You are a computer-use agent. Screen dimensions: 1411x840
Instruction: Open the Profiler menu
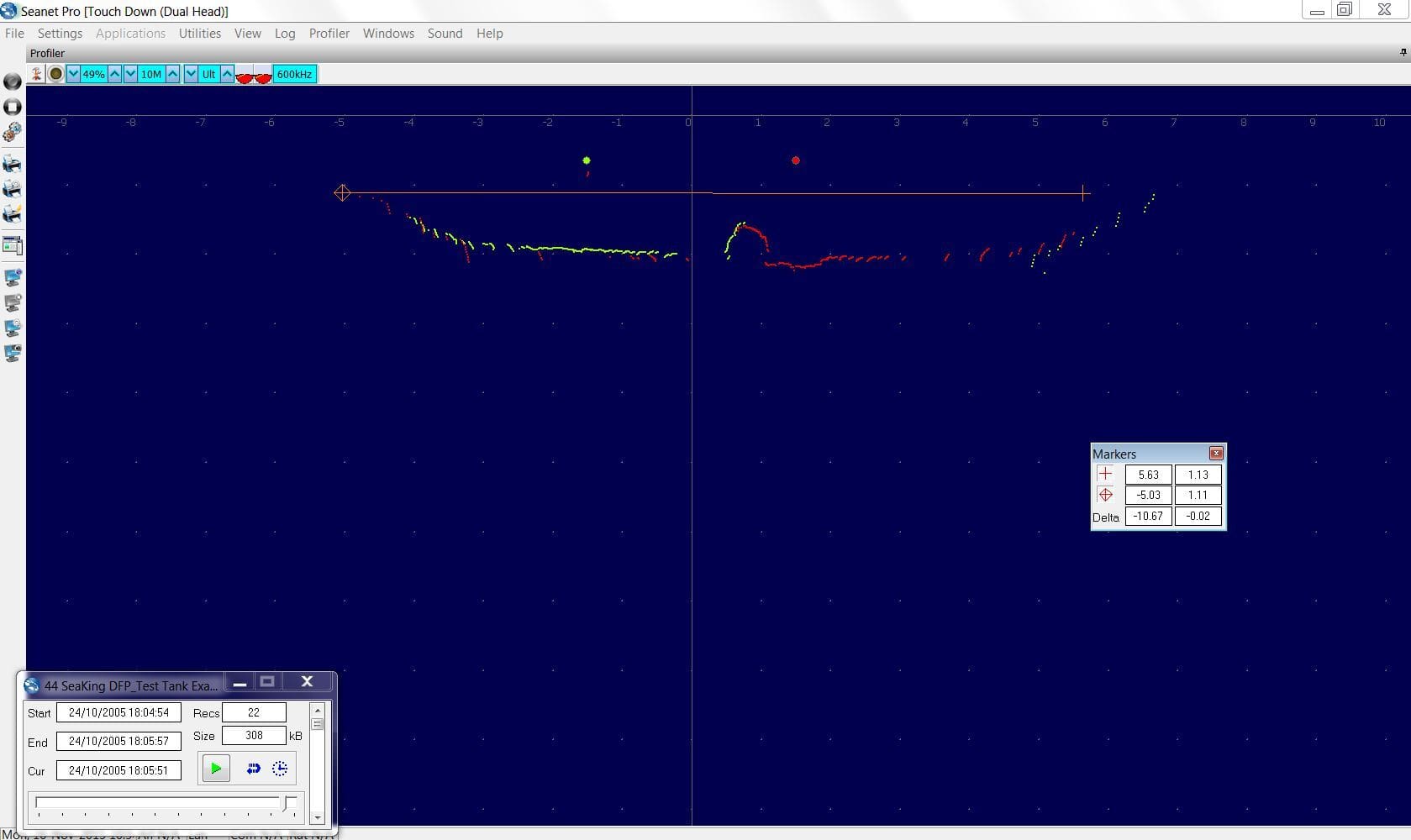[329, 34]
